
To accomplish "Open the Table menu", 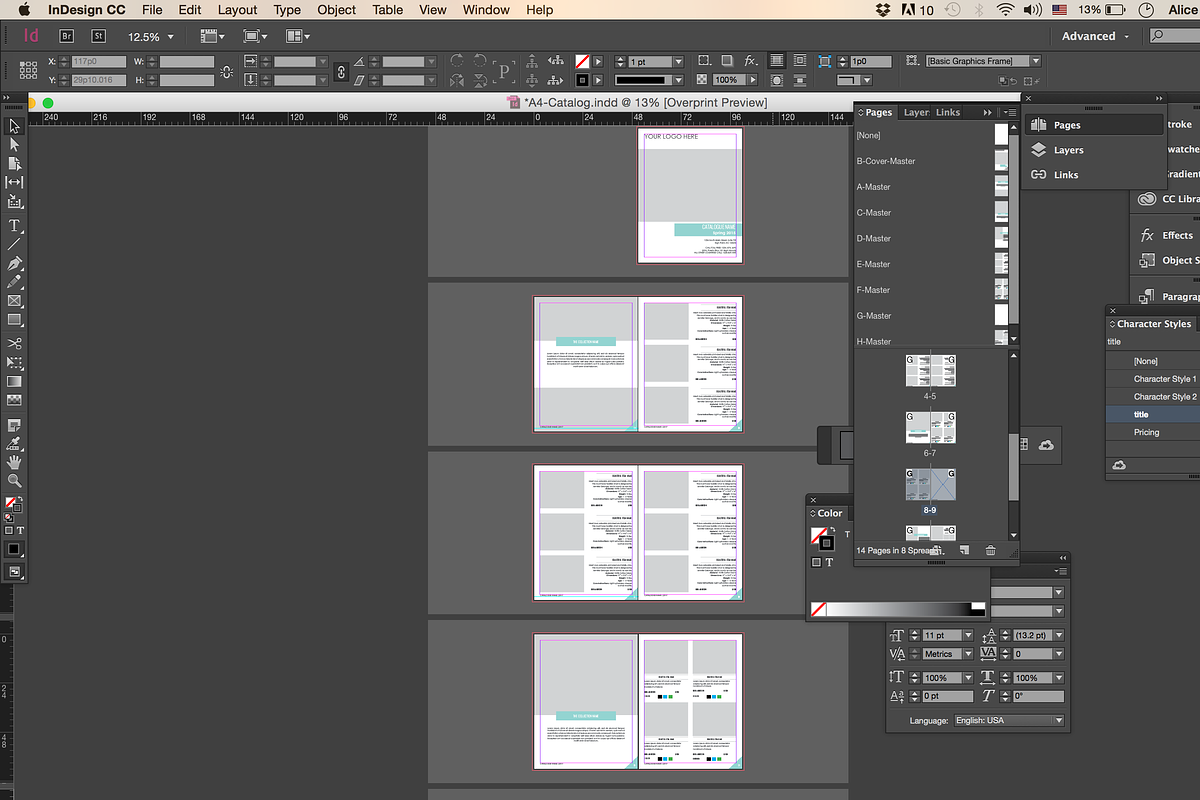I will (x=388, y=10).
